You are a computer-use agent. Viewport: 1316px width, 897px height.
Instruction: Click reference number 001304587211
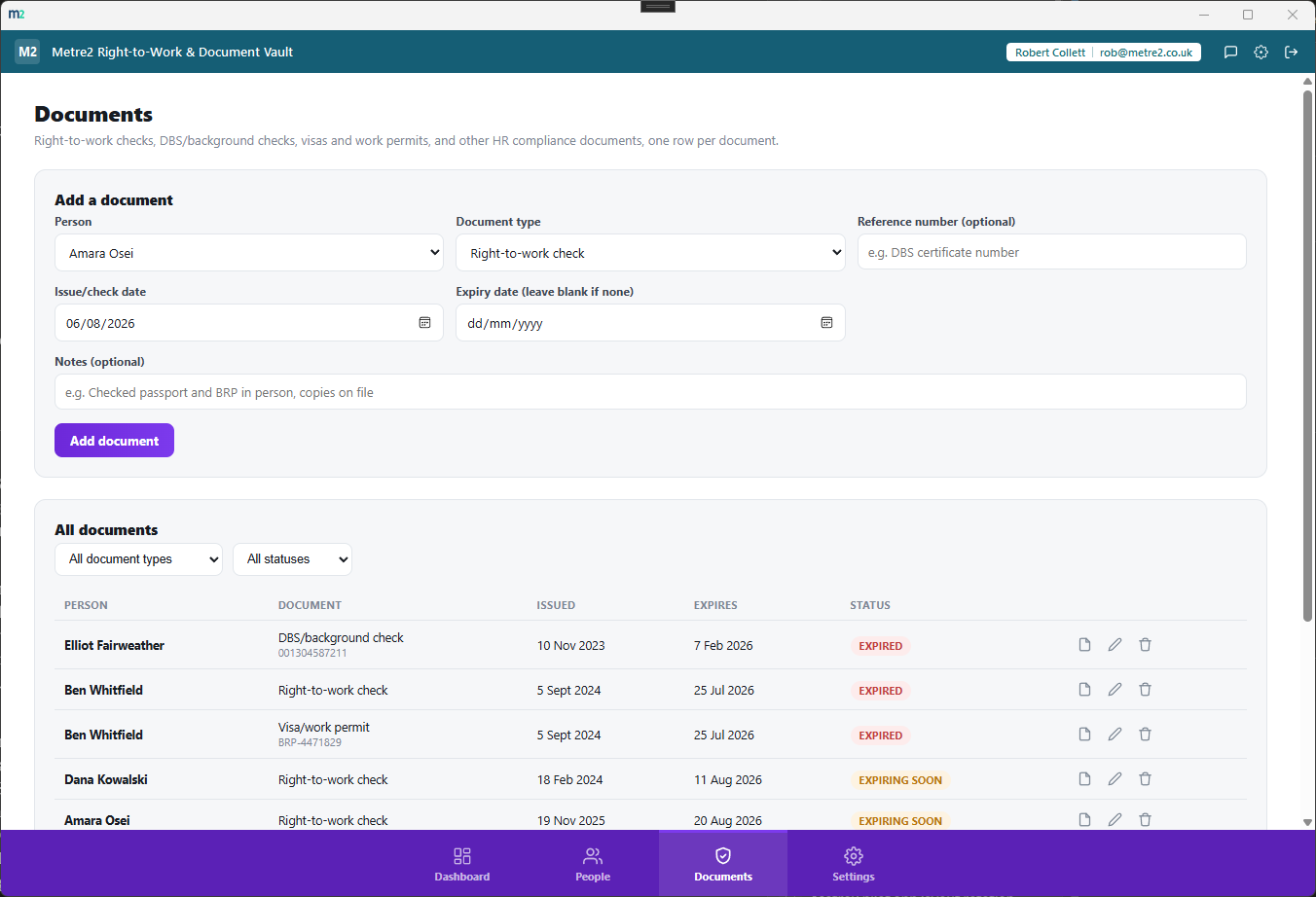point(312,653)
